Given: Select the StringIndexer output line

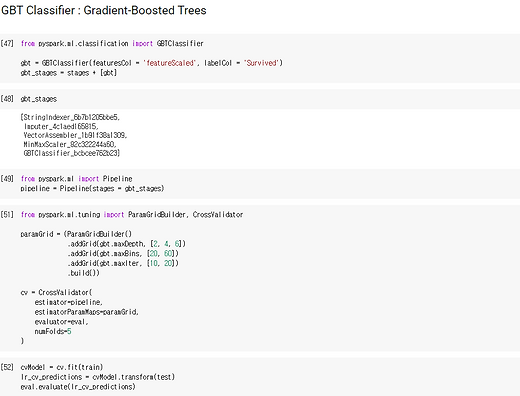Looking at the screenshot, I should (70, 117).
